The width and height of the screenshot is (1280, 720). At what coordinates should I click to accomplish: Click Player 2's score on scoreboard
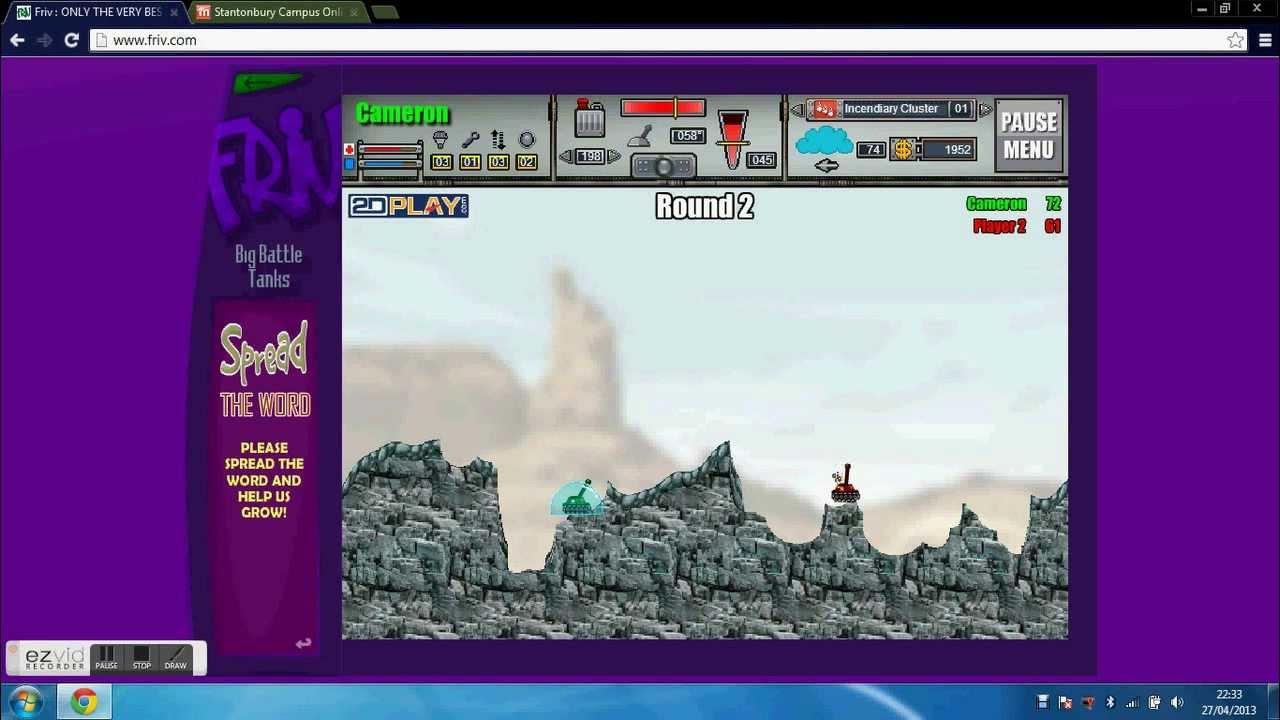point(1053,226)
